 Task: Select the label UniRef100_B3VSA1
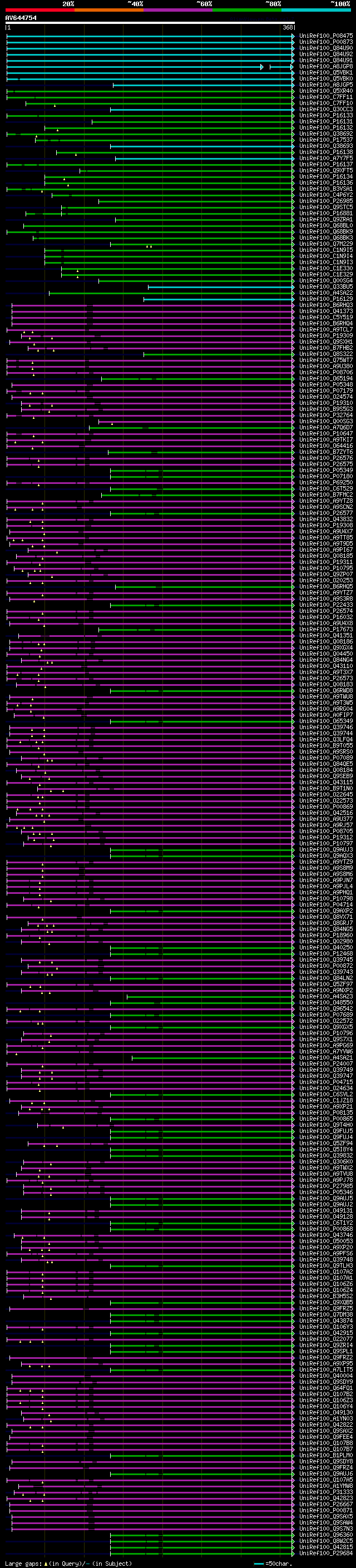(325, 189)
